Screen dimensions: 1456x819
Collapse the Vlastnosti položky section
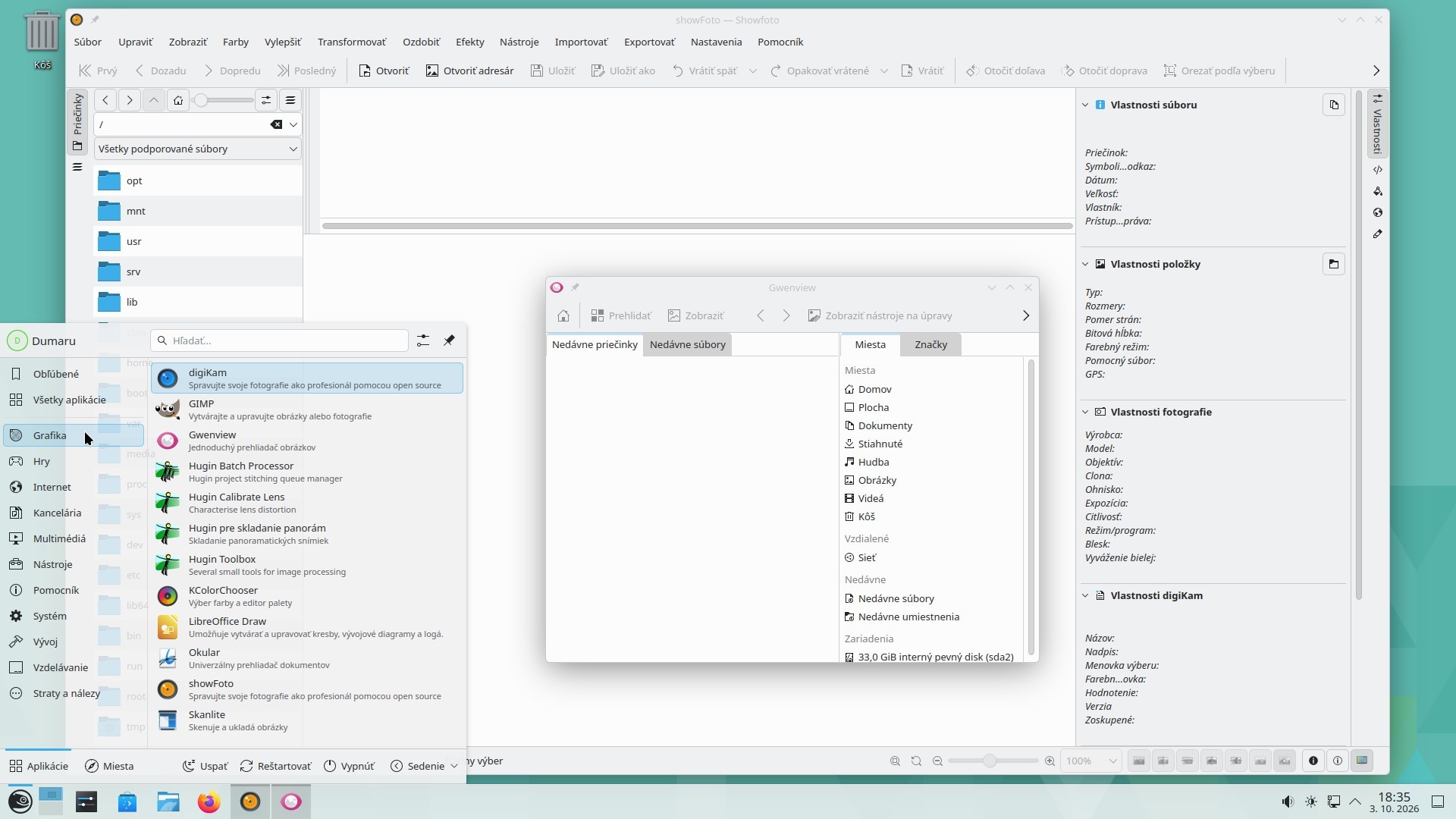pyautogui.click(x=1085, y=265)
